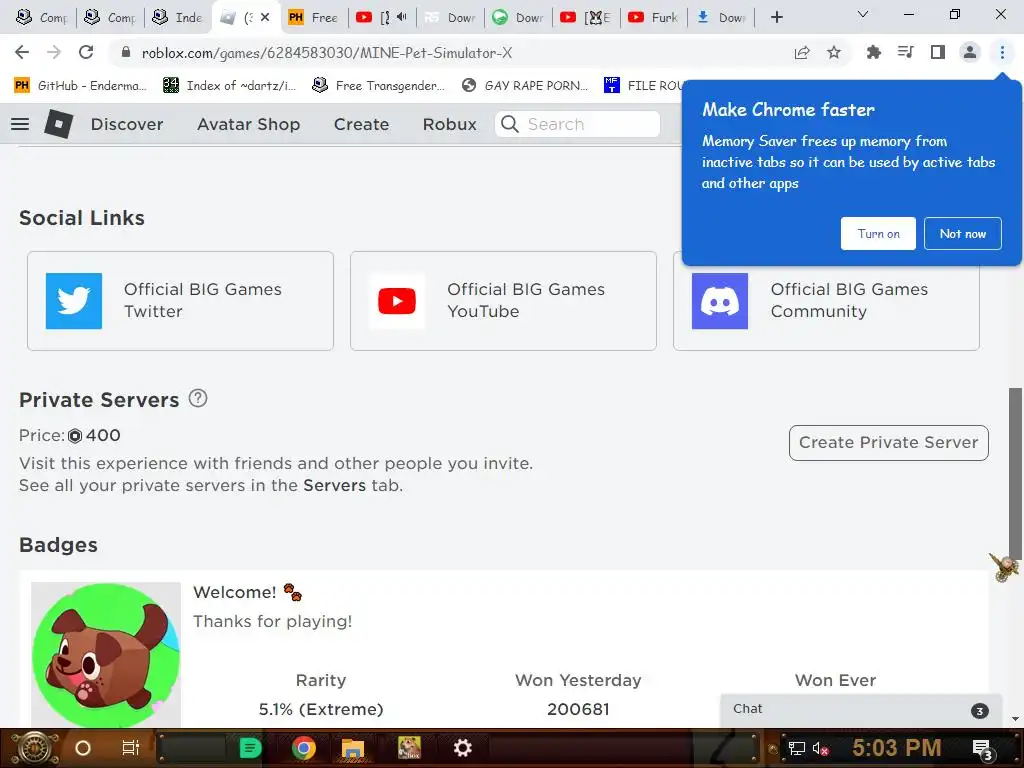Go forward with the browser forward arrow

54,52
